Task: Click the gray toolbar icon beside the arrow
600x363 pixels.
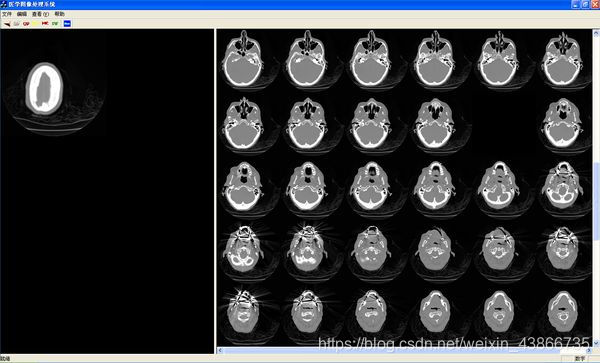Action: click(x=16, y=24)
